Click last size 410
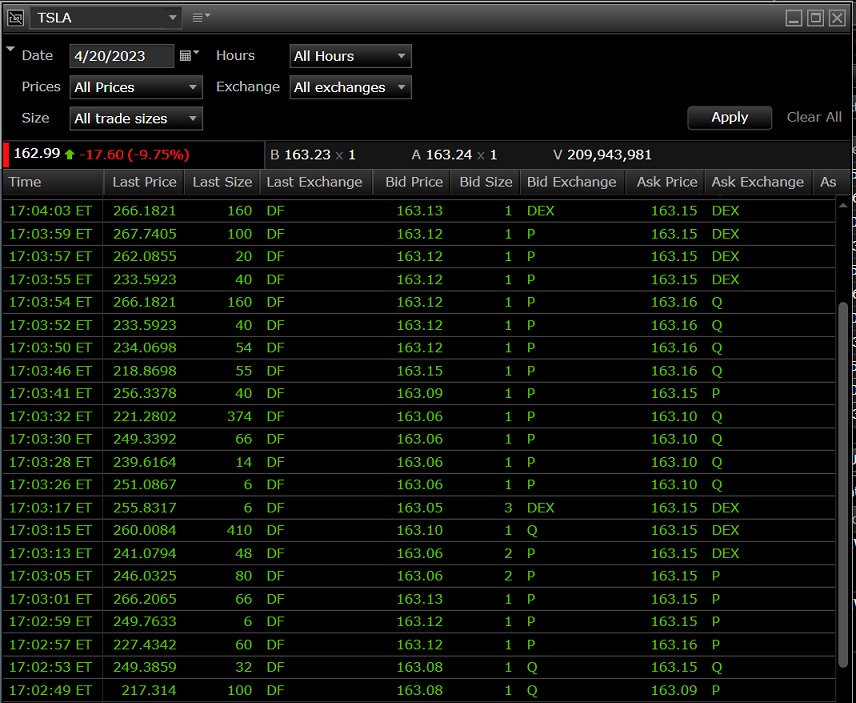The width and height of the screenshot is (856, 703). click(240, 530)
